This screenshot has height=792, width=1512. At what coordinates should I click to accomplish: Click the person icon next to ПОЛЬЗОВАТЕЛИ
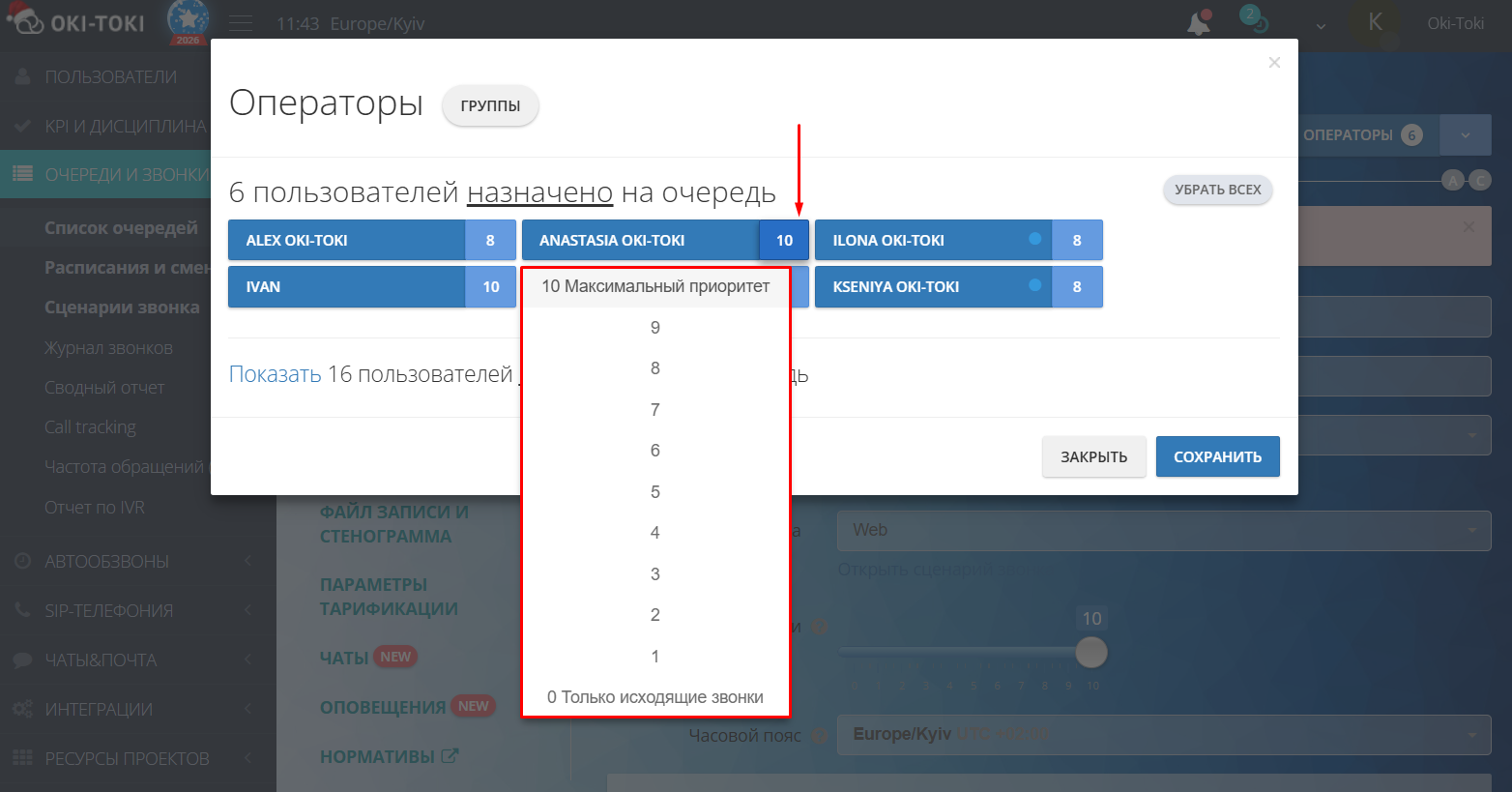21,76
